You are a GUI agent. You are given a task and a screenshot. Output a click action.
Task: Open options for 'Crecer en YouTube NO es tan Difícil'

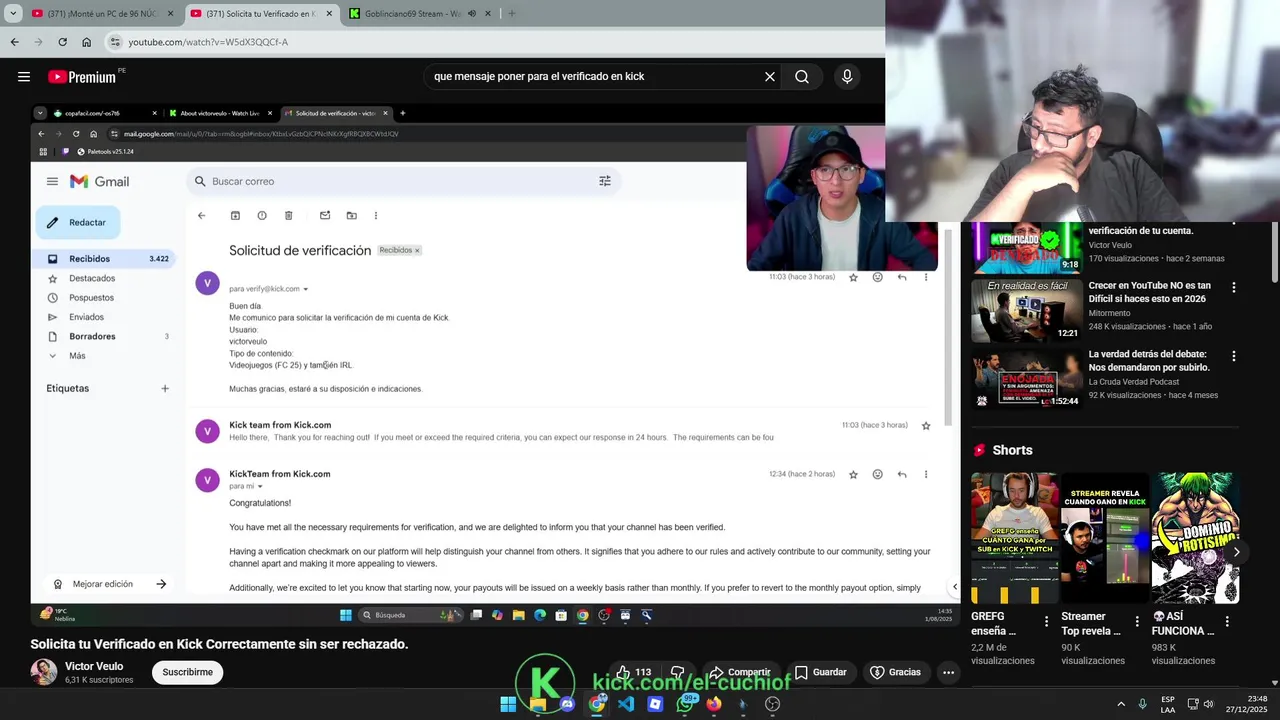[1233, 287]
